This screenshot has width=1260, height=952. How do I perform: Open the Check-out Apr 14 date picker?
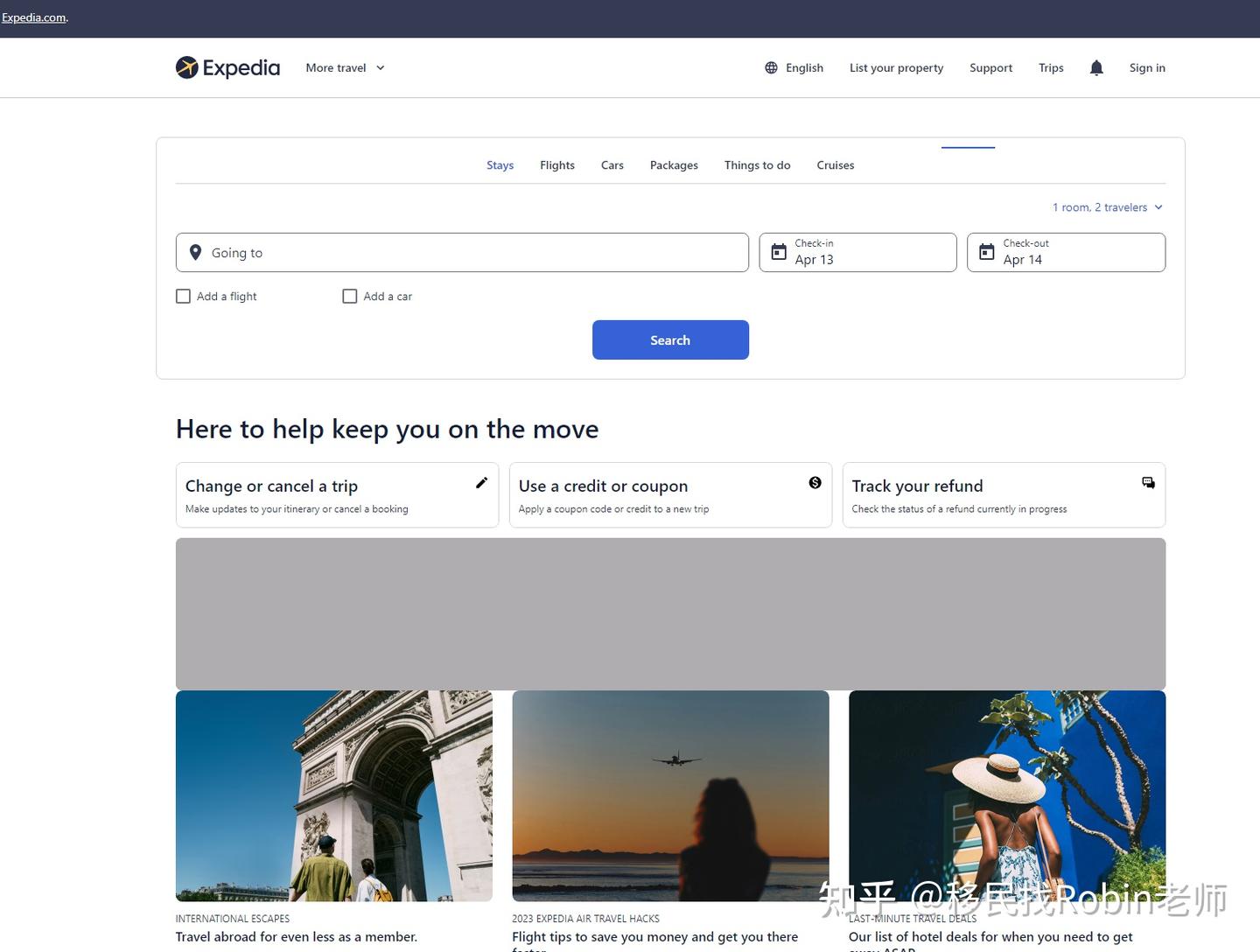[x=1066, y=252]
